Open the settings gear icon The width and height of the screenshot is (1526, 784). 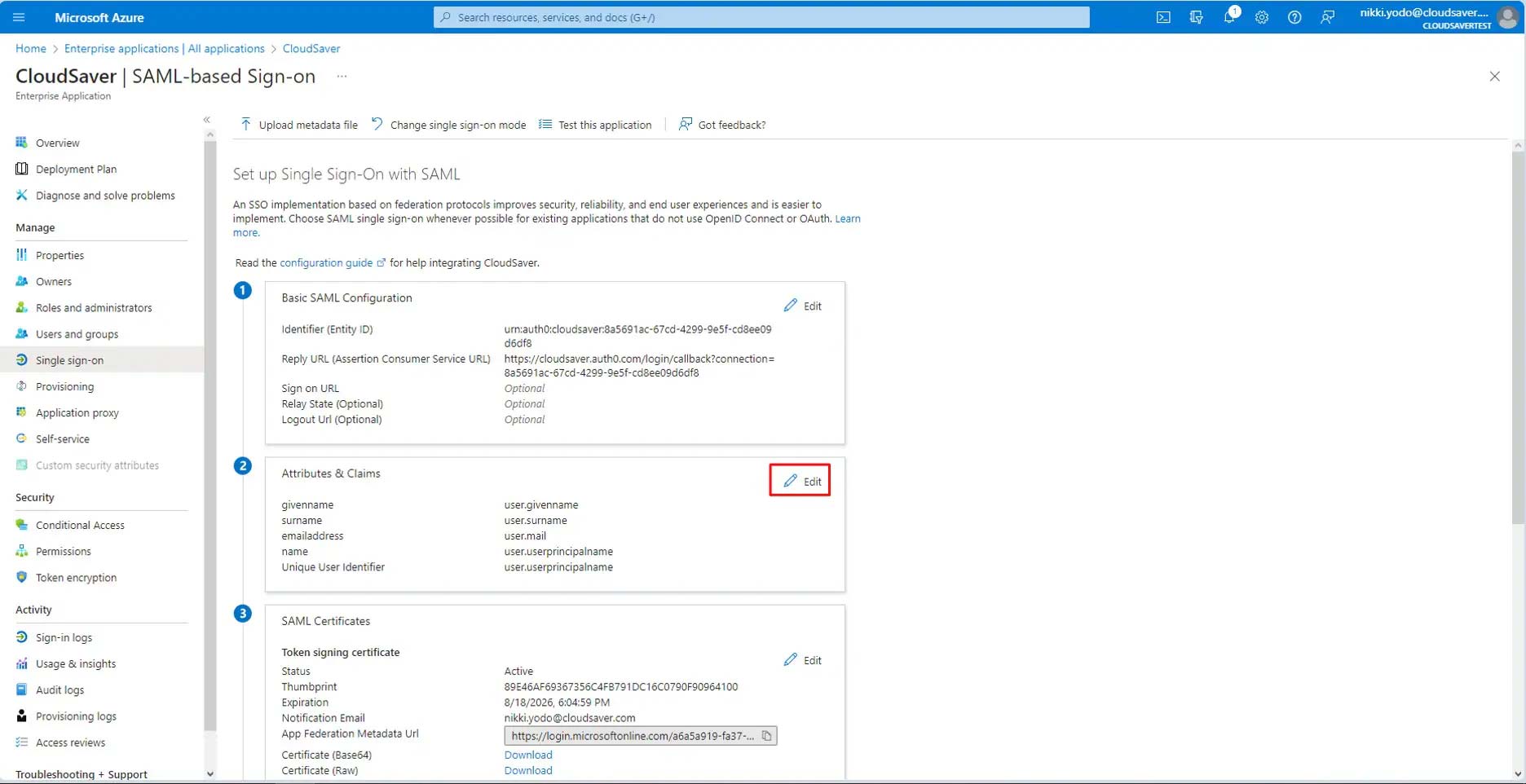point(1262,17)
